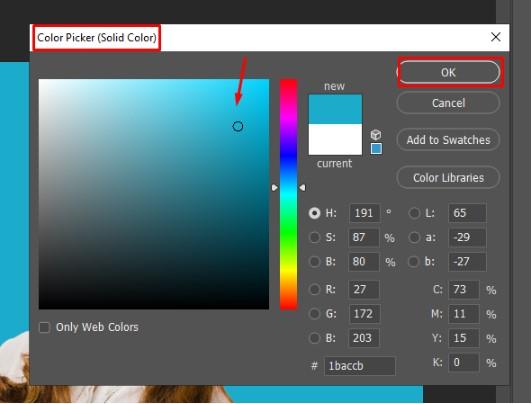Select the H hue radio button

[314, 213]
